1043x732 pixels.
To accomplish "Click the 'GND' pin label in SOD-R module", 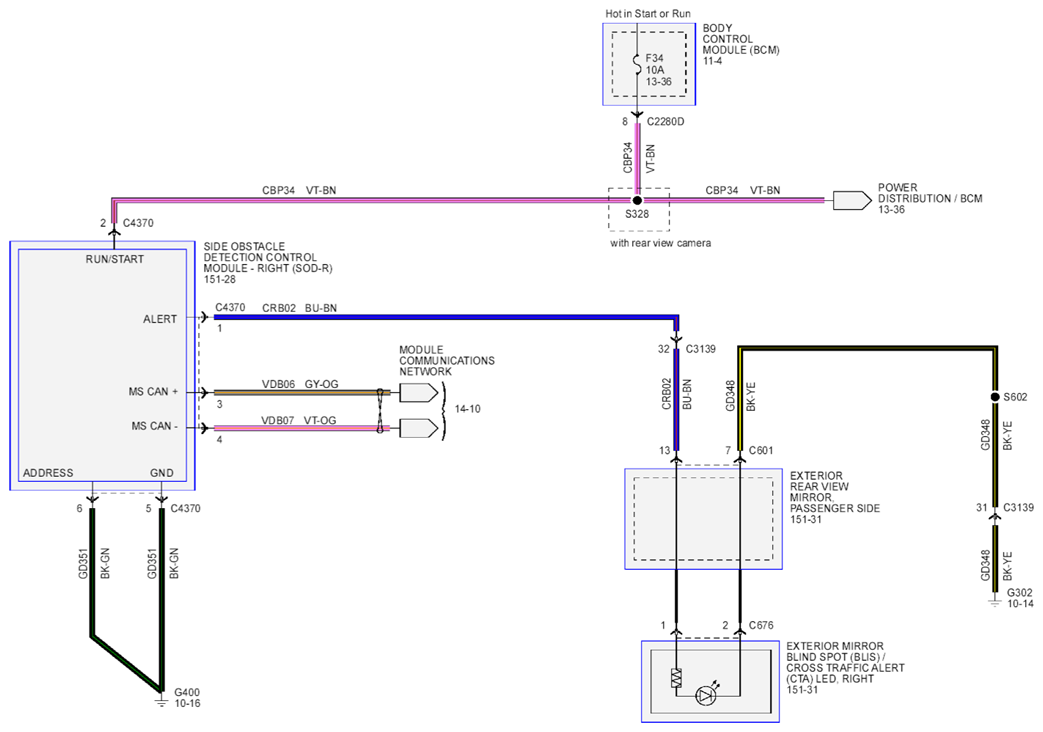I will pos(162,472).
